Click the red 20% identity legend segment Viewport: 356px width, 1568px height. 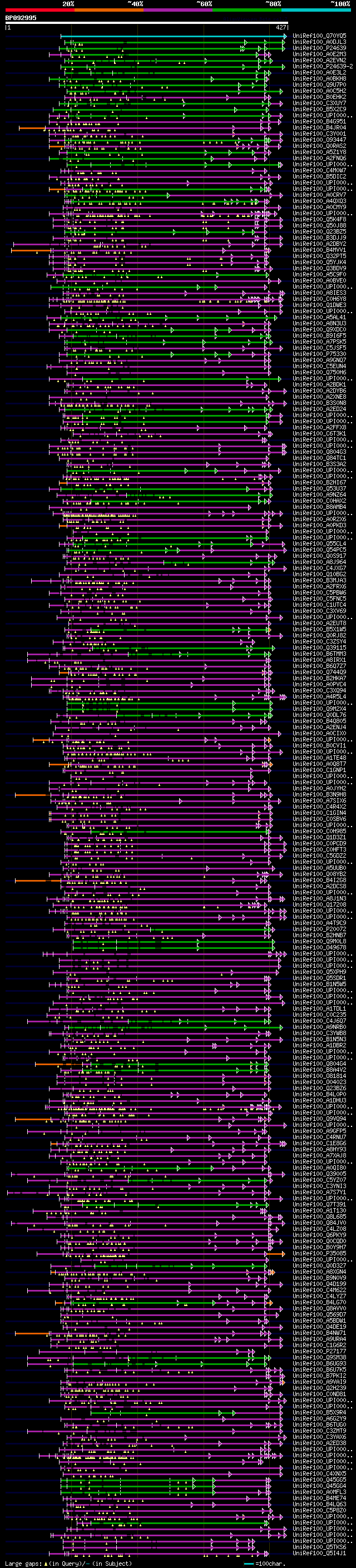pyautogui.click(x=39, y=10)
